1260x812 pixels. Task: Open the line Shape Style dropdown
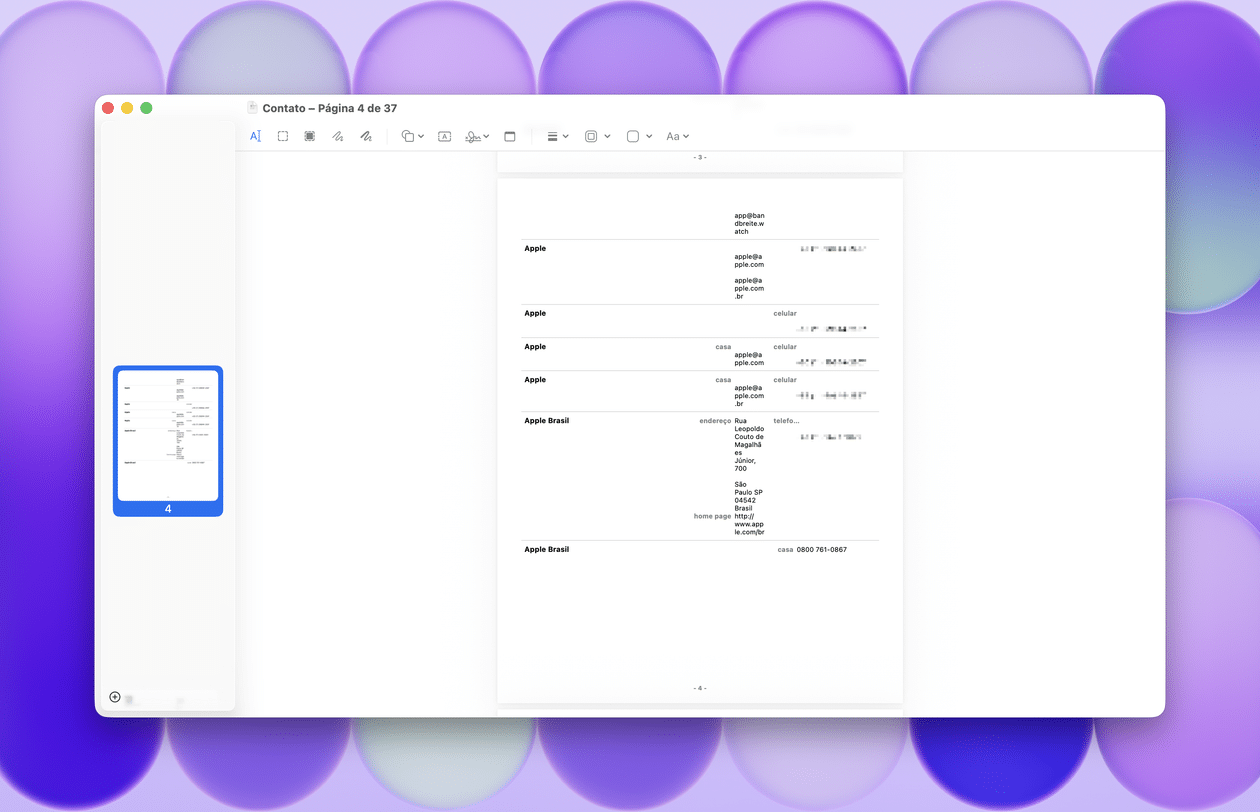point(558,136)
